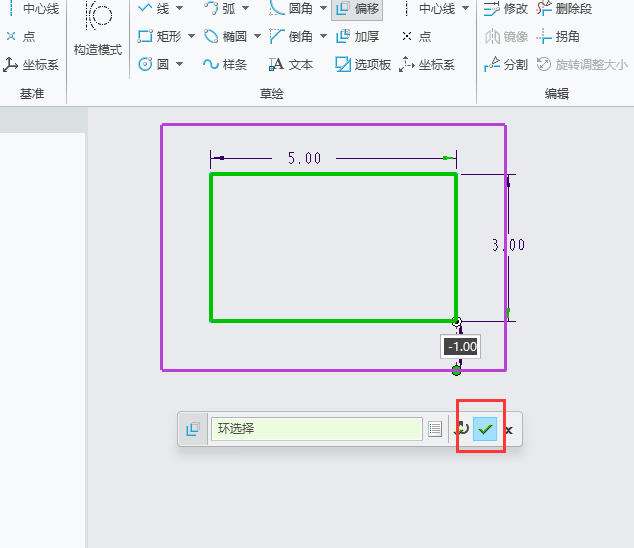Open the Line tool dropdown arrow

(x=180, y=8)
